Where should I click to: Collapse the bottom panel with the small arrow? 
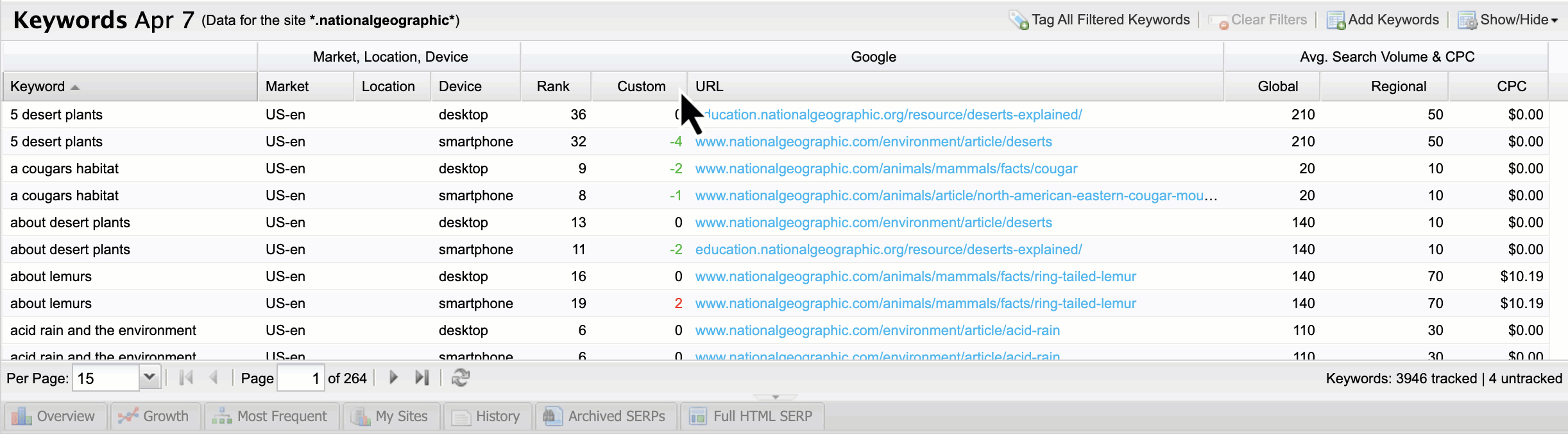(775, 397)
